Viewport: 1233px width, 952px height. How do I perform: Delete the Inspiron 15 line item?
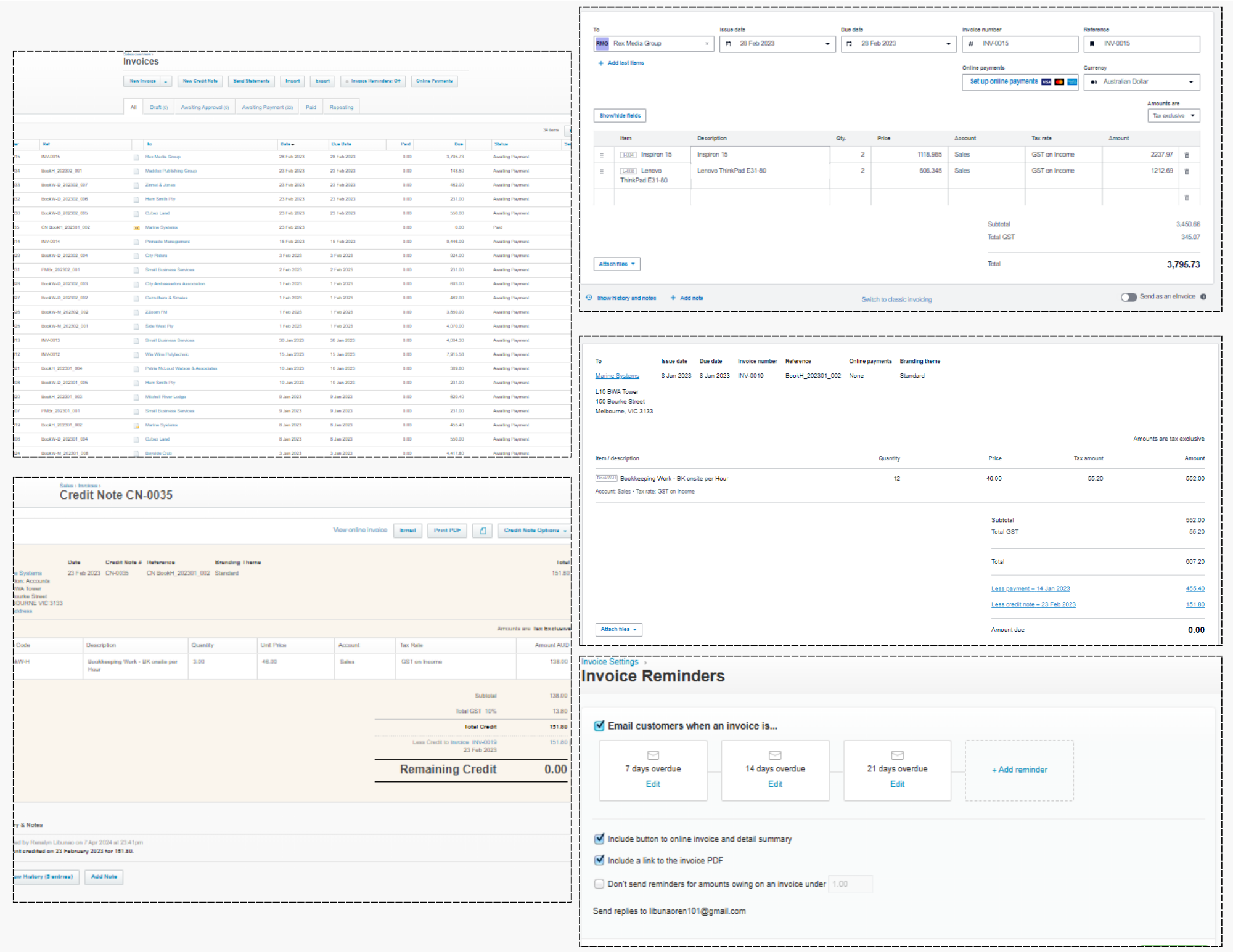click(x=1187, y=155)
